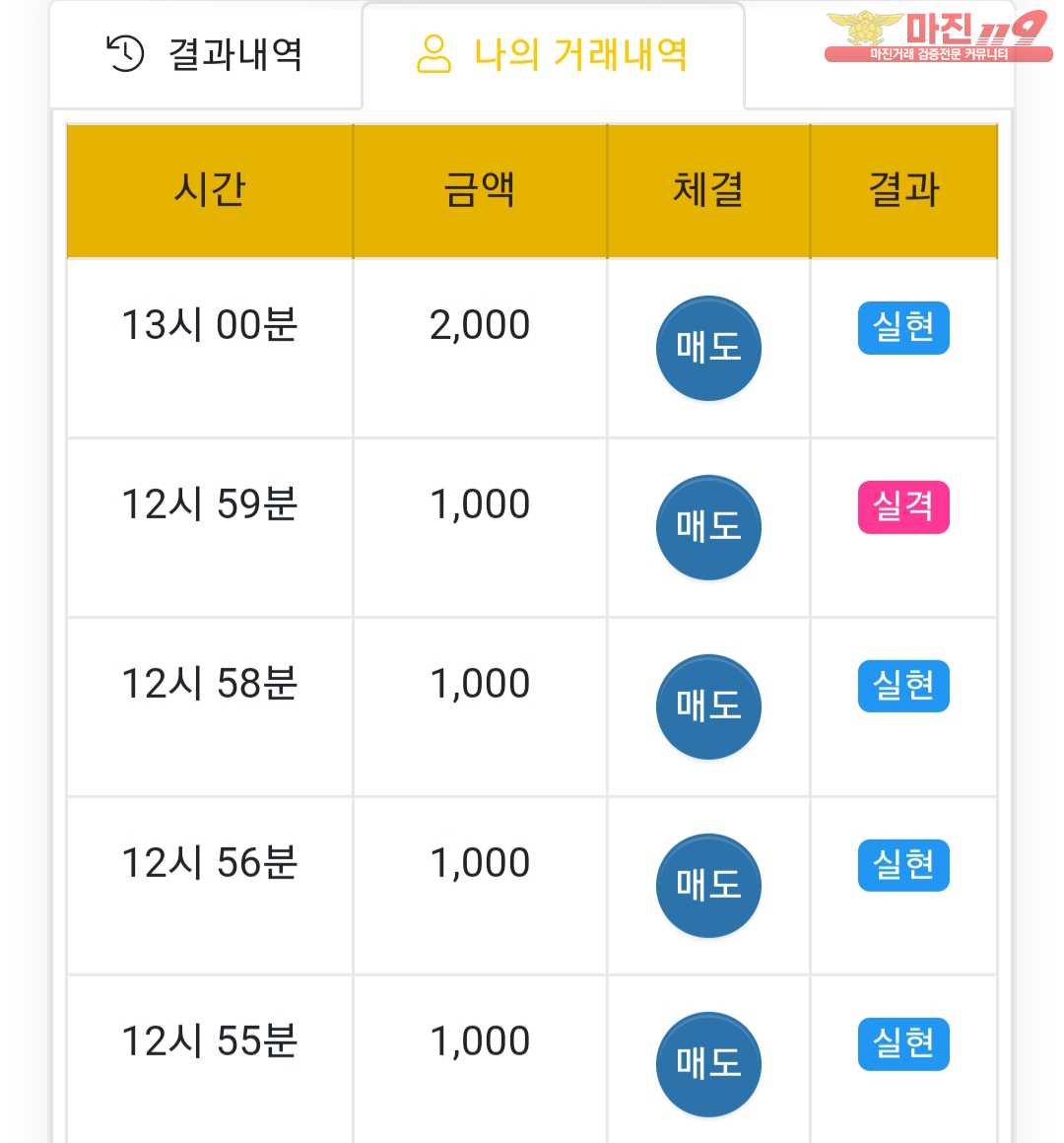Click the user profile icon
This screenshot has width=1064, height=1143.
click(433, 53)
